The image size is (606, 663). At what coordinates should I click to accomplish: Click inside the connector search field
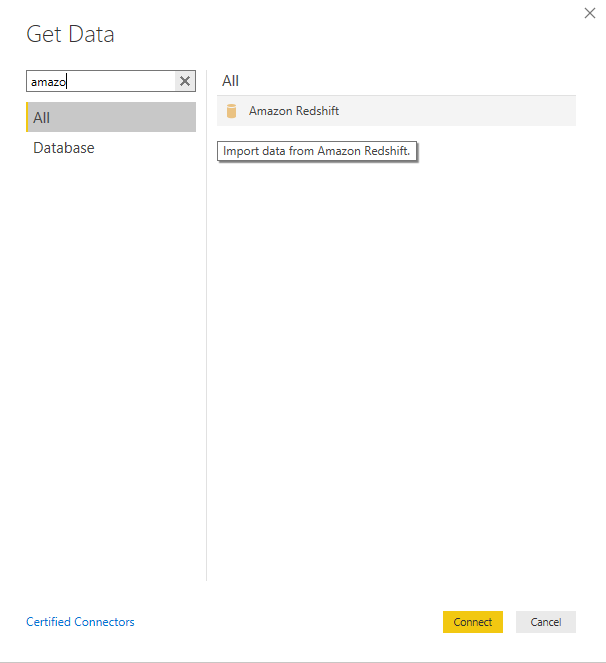[x=120, y=82]
